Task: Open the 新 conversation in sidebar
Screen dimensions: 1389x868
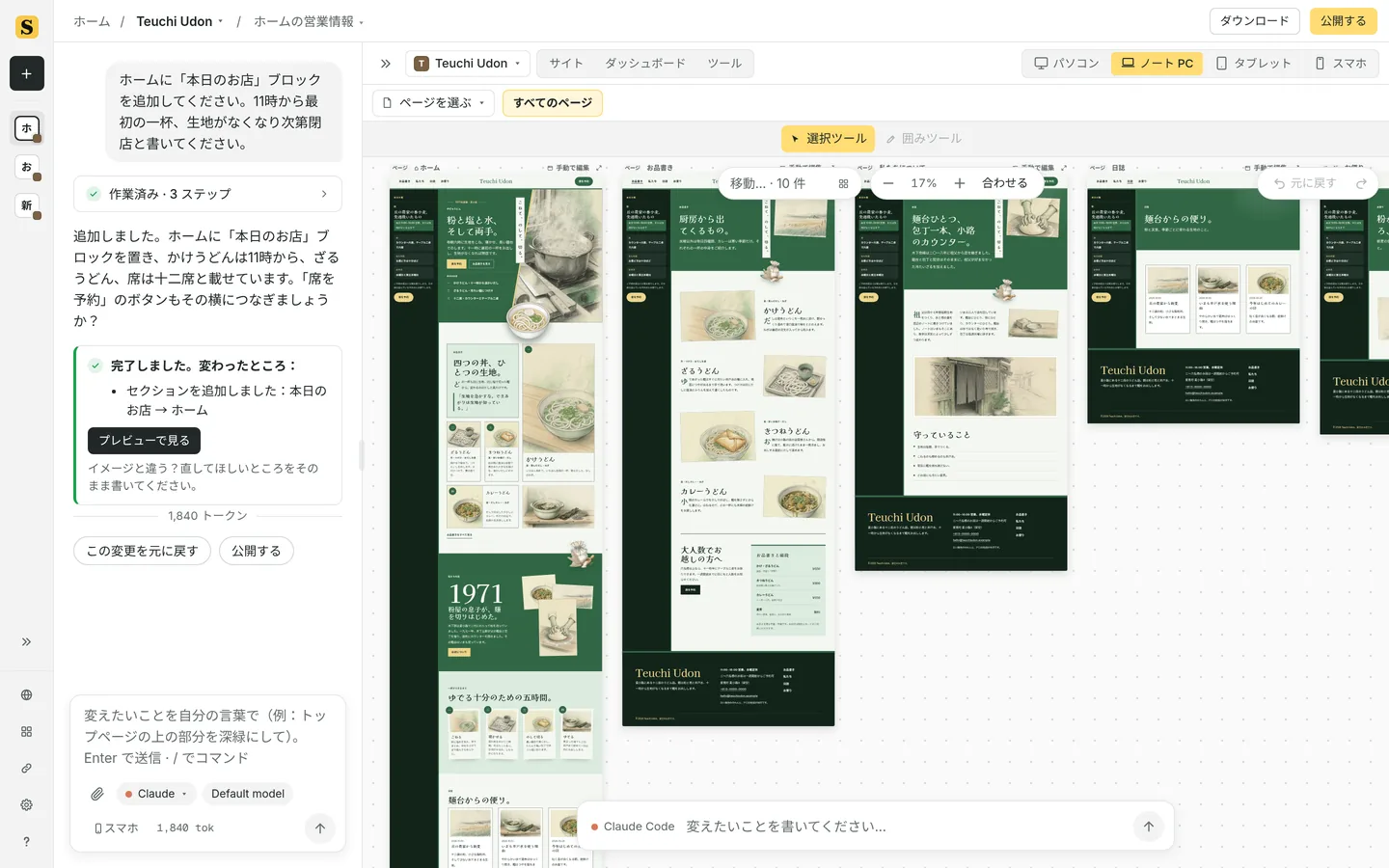Action: (x=27, y=205)
